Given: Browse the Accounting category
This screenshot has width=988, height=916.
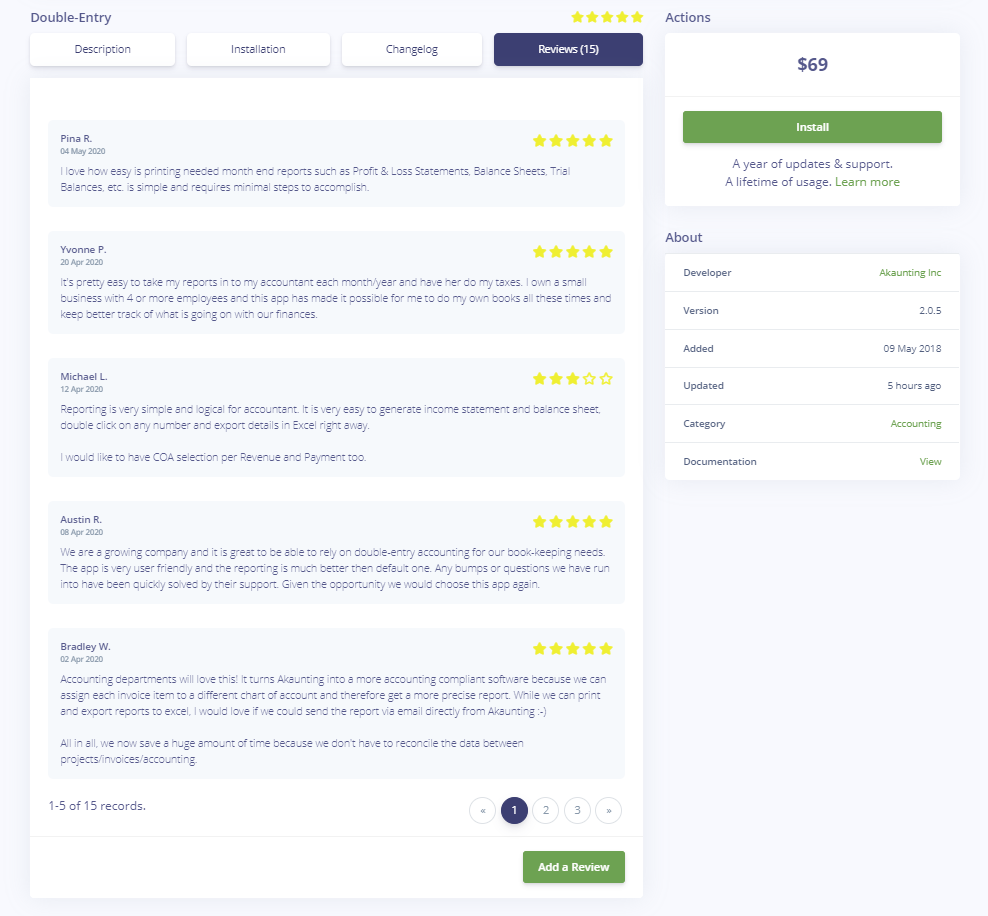Looking at the screenshot, I should coord(916,423).
